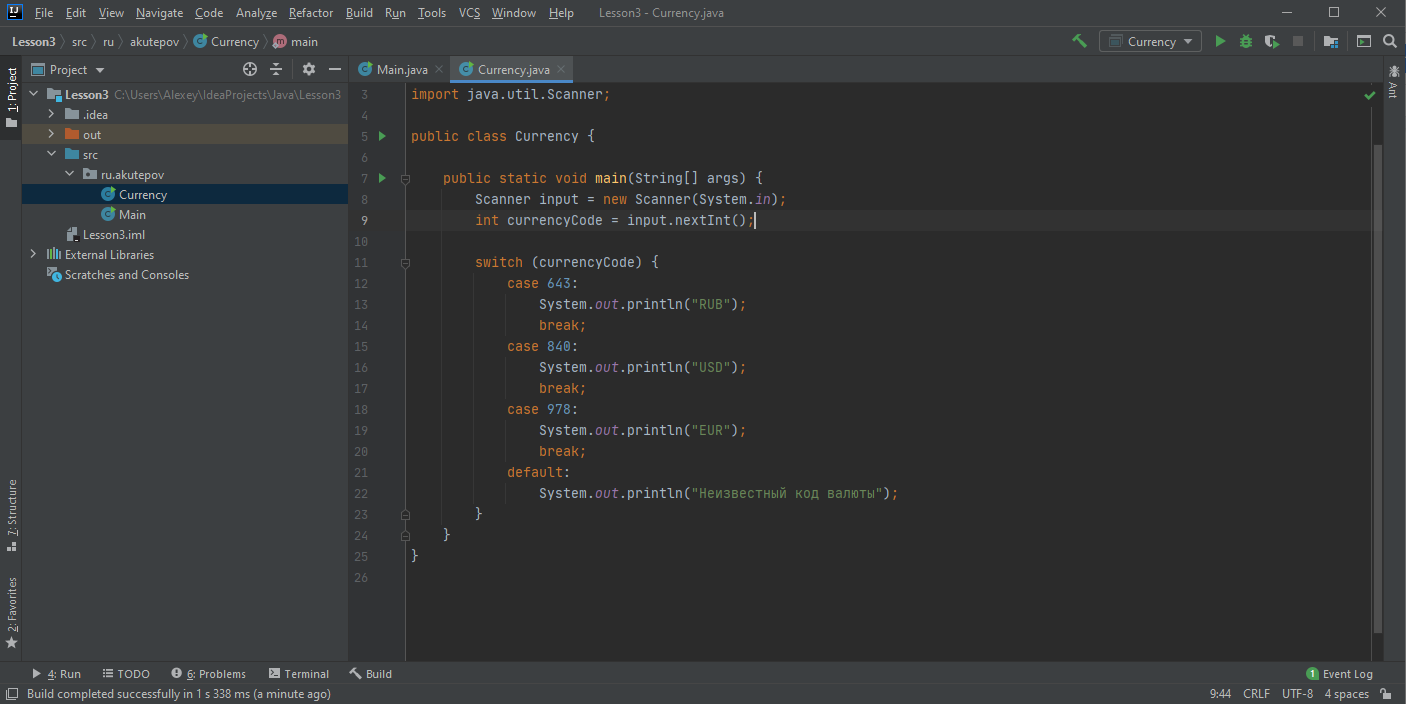The width and height of the screenshot is (1406, 704).
Task: Open the VCS menu
Action: click(470, 13)
